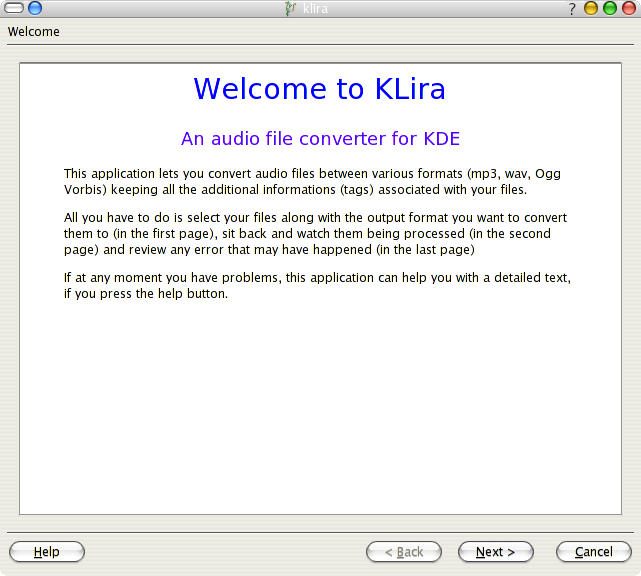The width and height of the screenshot is (641, 576).
Task: Cancel the KLira wizard
Action: tap(594, 552)
